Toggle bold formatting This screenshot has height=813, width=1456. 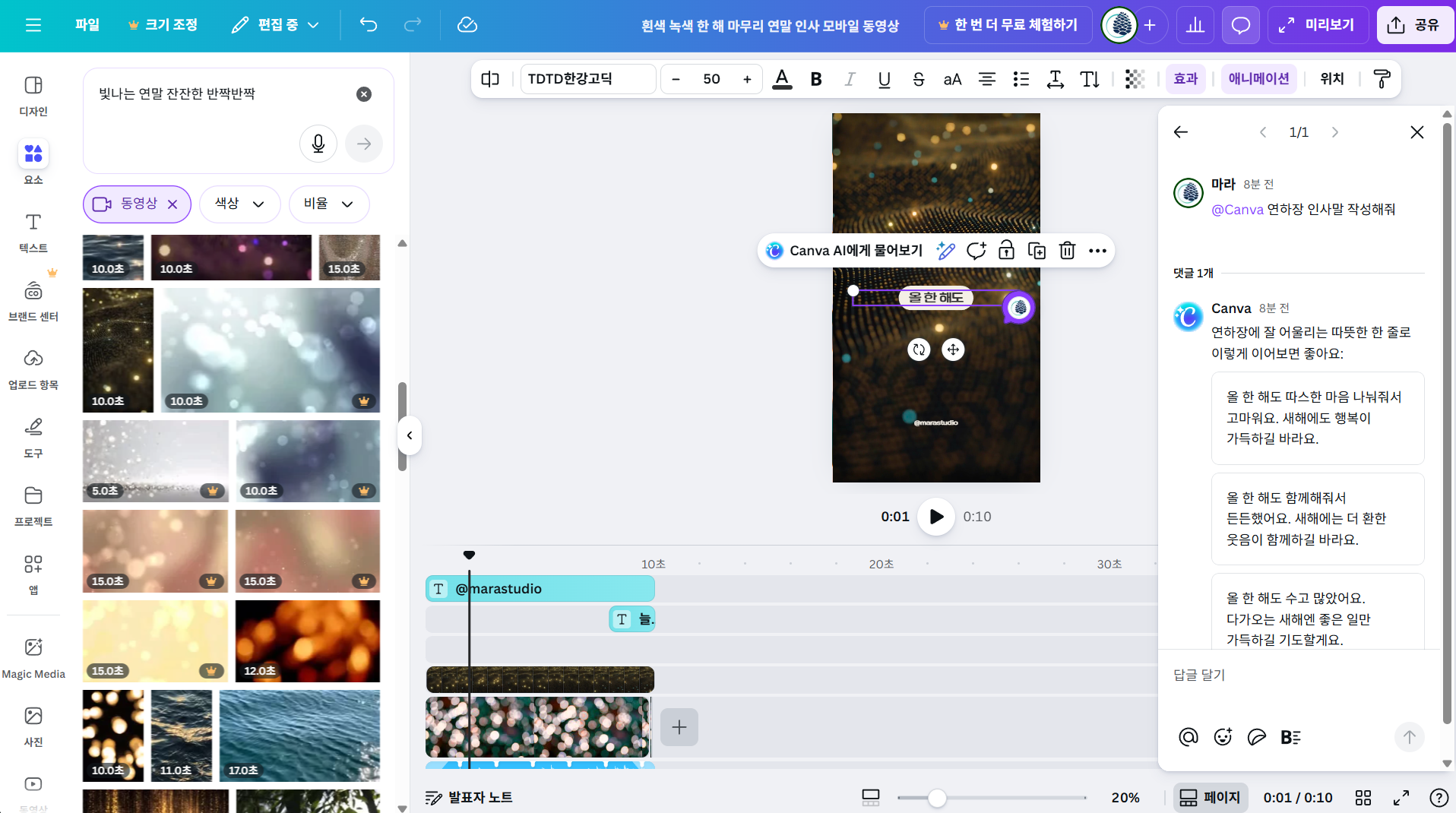[816, 79]
